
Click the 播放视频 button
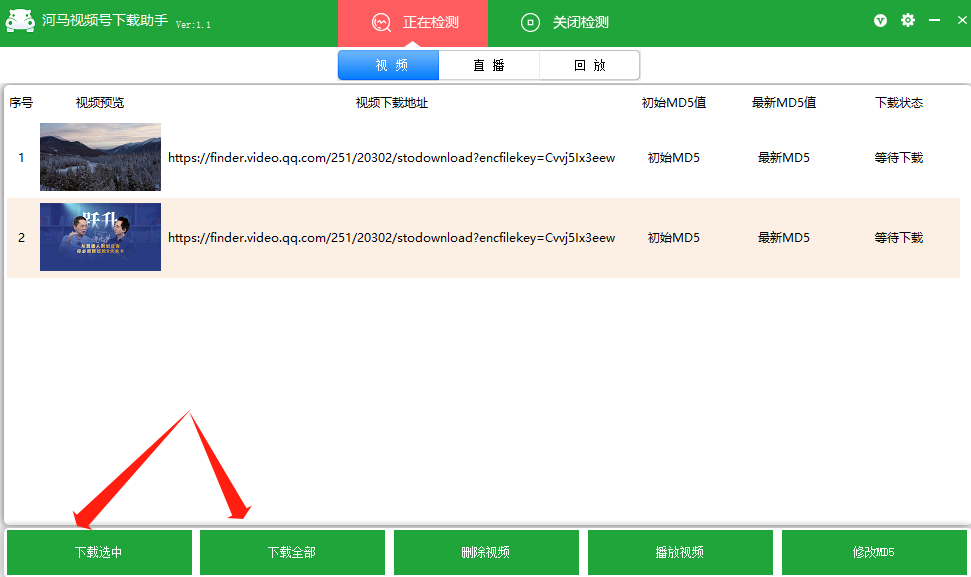click(680, 552)
